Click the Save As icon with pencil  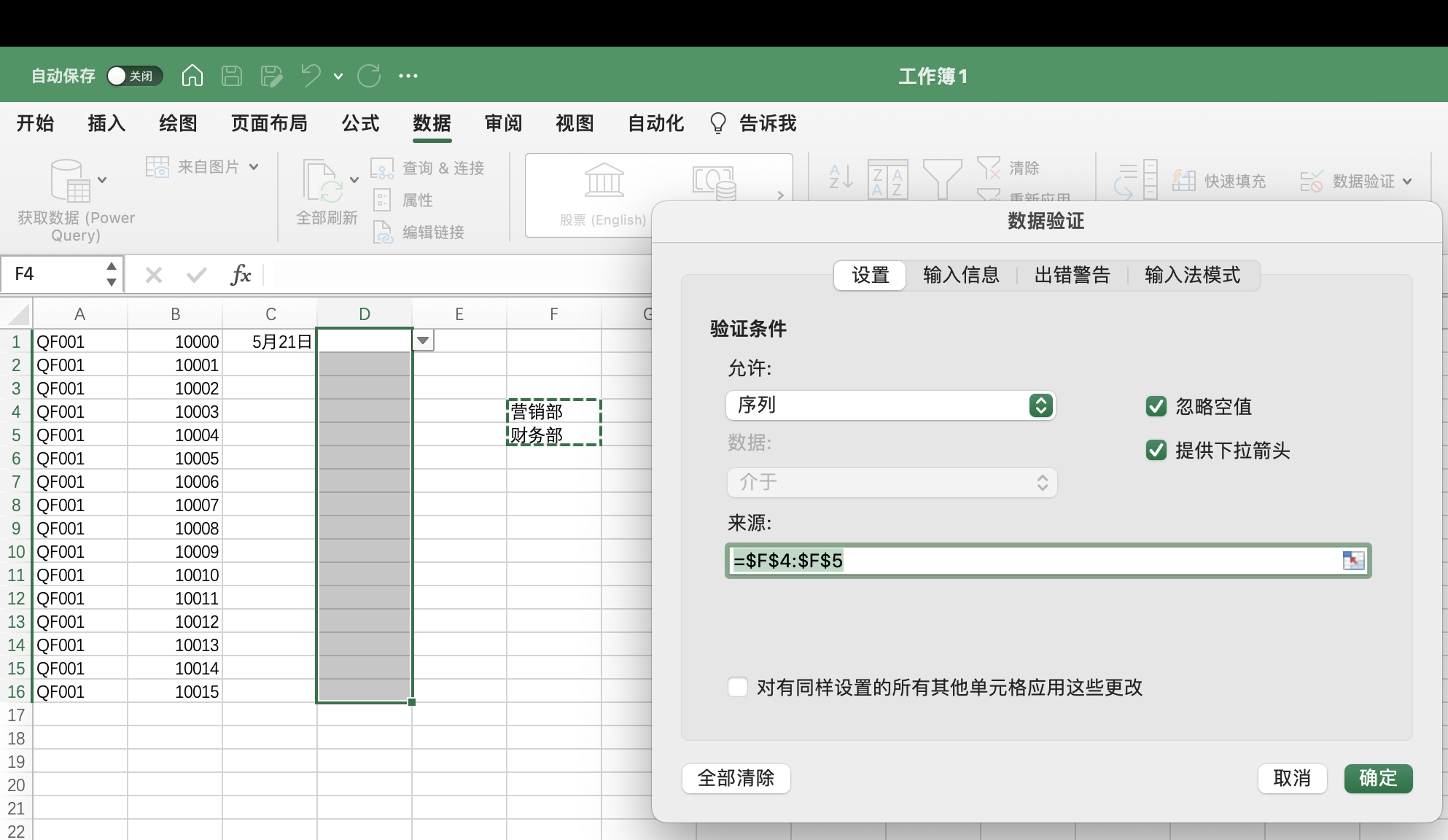coord(271,75)
